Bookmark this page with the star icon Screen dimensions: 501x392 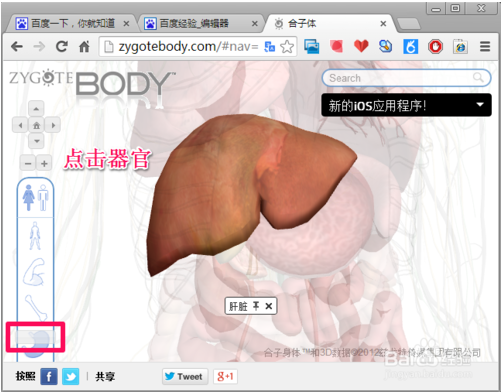(287, 47)
